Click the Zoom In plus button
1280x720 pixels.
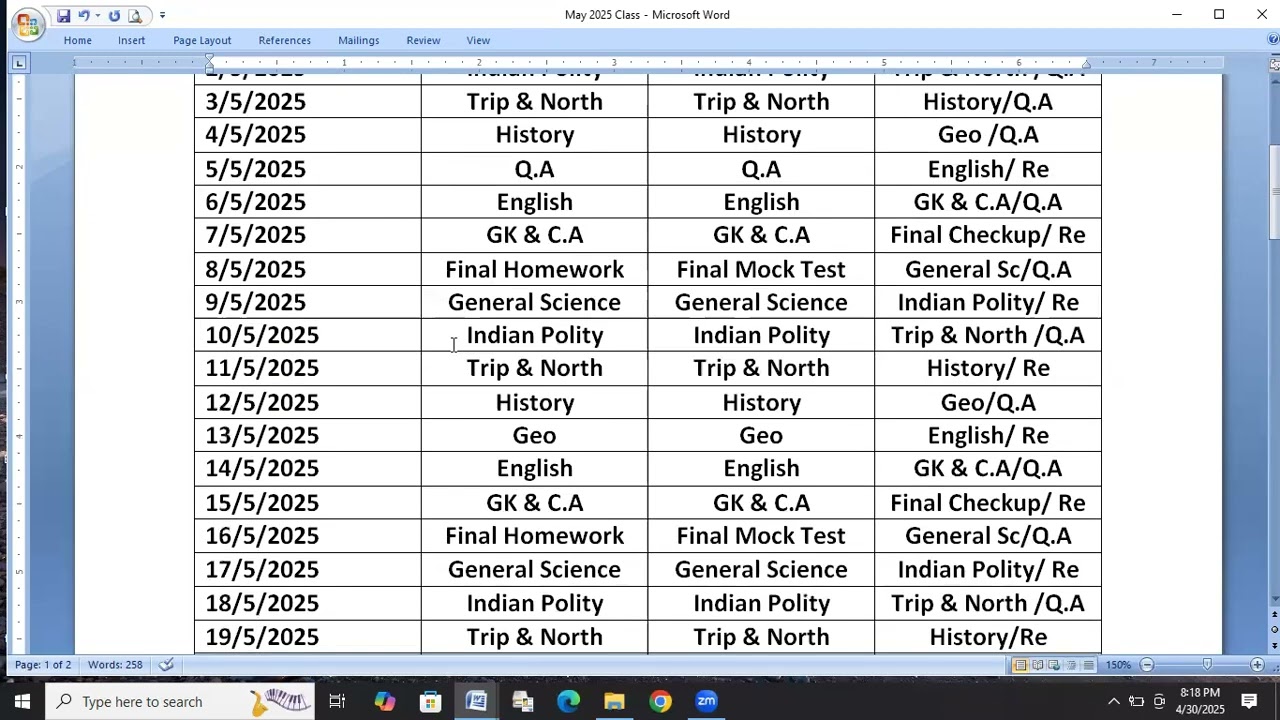coord(1257,665)
